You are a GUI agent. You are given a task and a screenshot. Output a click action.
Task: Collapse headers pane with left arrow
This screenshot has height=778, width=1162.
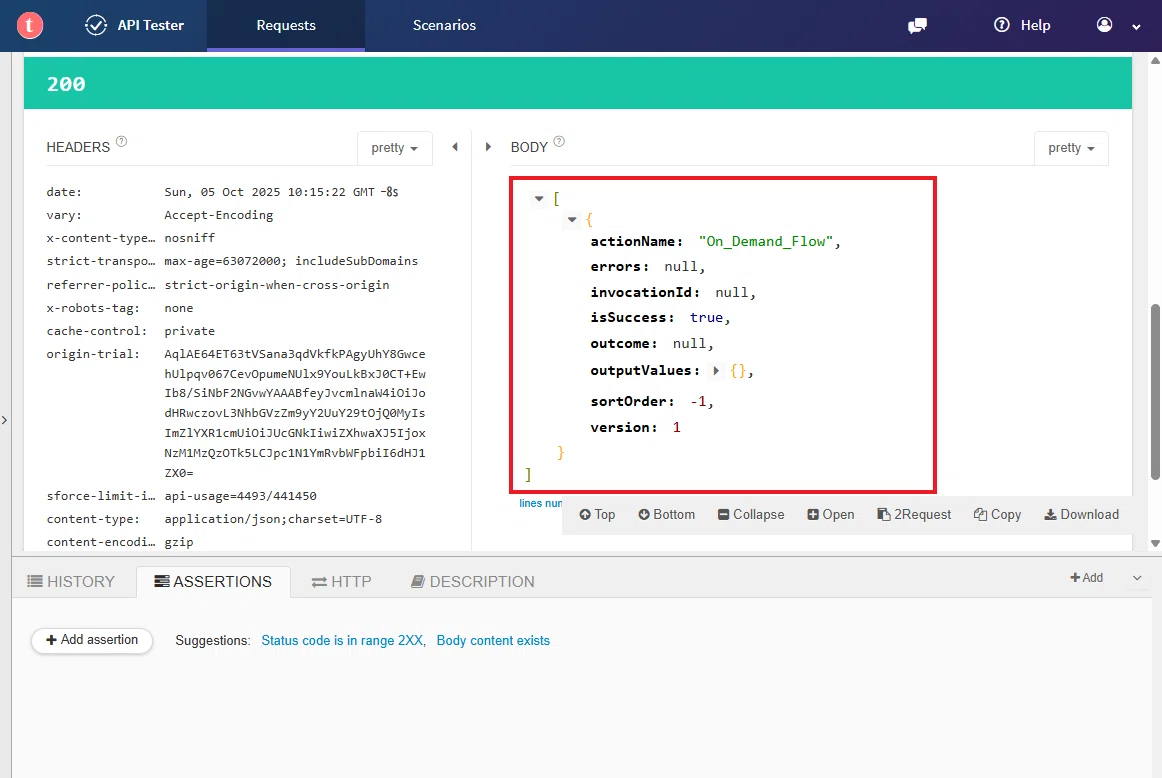[x=455, y=147]
